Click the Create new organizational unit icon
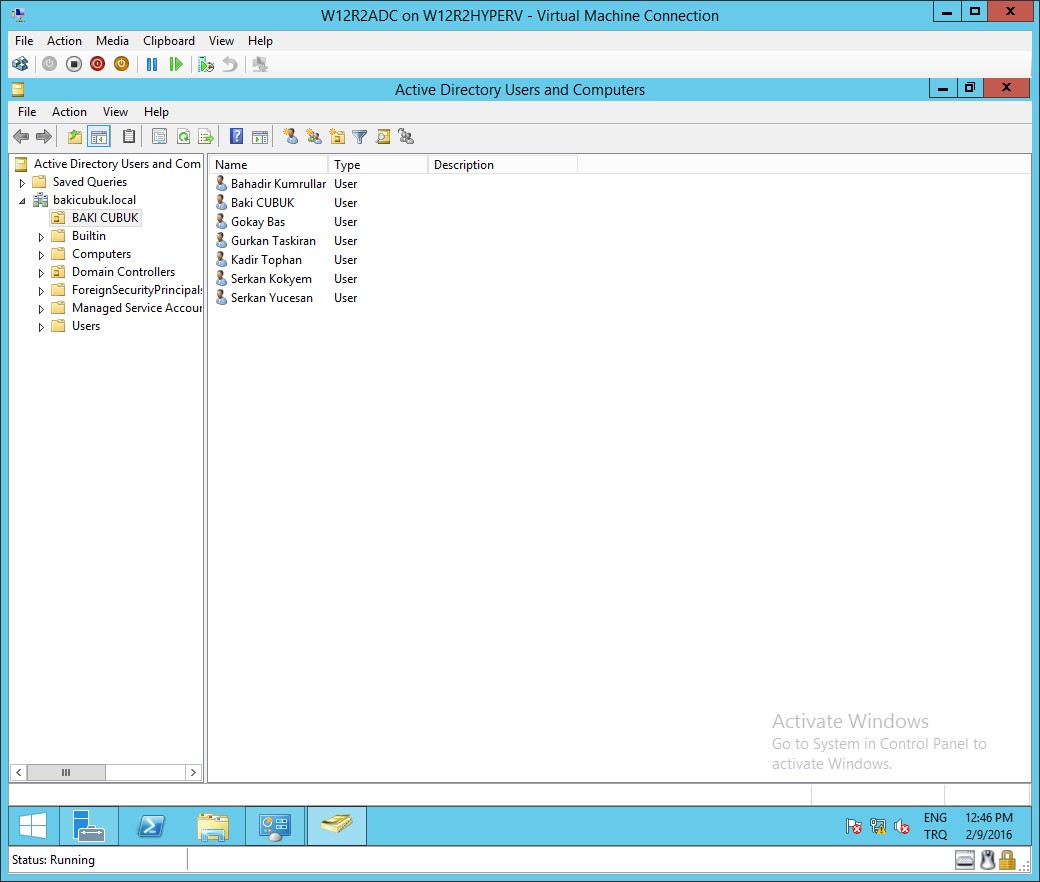This screenshot has width=1040, height=882. coord(337,137)
